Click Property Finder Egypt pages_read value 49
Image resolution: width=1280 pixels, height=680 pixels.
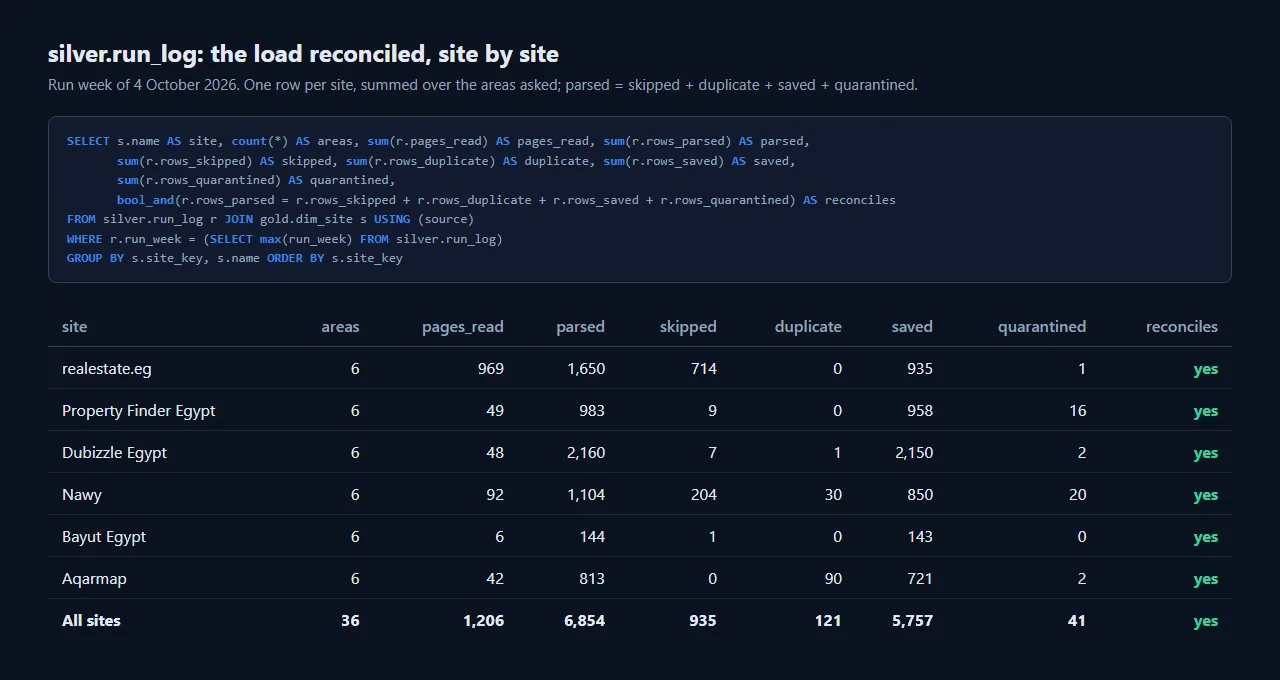495,411
